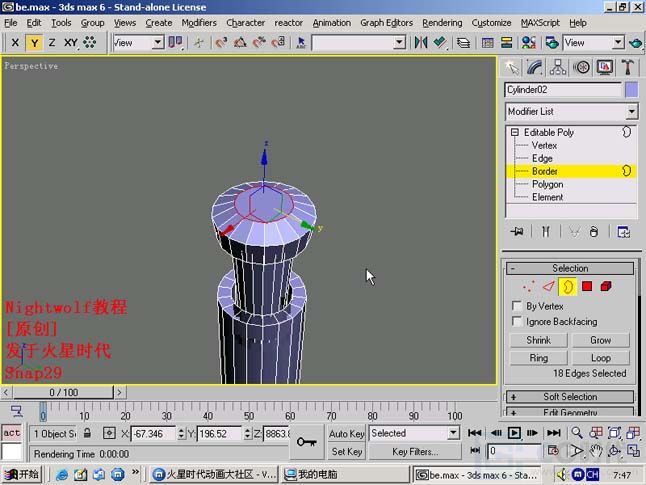Open the Schematic View icon
The height and width of the screenshot is (485, 646).
(506, 42)
